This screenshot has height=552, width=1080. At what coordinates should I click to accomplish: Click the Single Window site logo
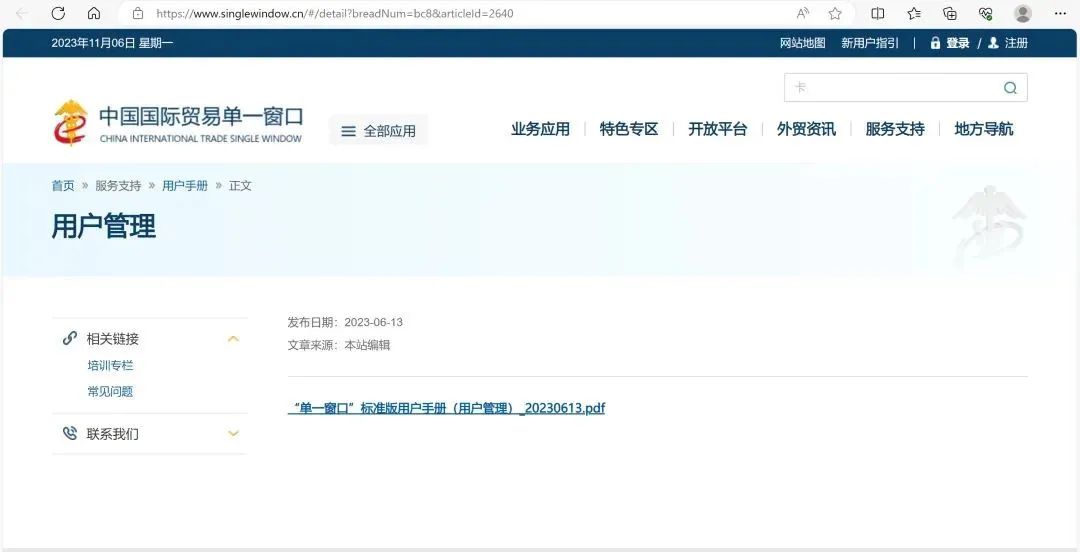(x=177, y=124)
